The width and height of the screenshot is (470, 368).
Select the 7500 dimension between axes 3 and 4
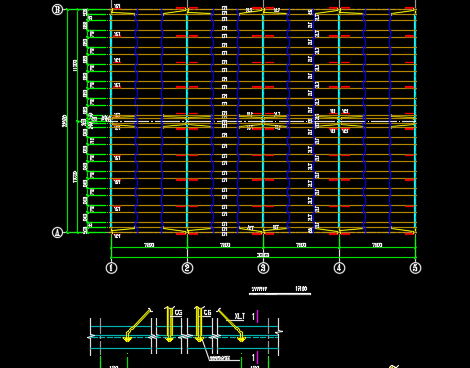301,245
